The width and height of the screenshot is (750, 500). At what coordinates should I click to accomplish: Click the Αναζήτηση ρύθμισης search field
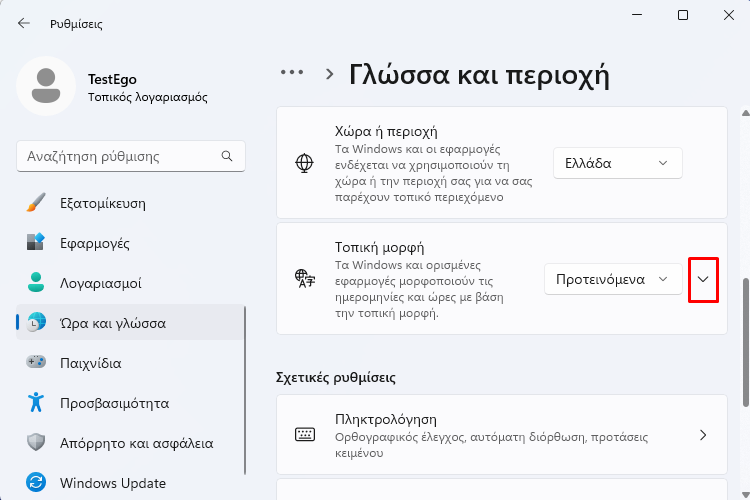131,156
